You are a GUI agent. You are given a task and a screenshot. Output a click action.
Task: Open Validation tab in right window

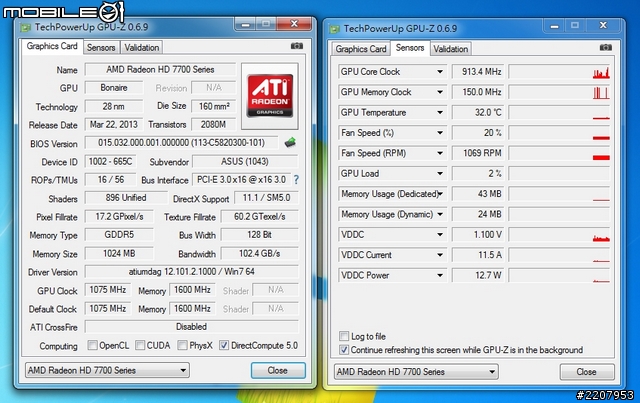click(451, 49)
